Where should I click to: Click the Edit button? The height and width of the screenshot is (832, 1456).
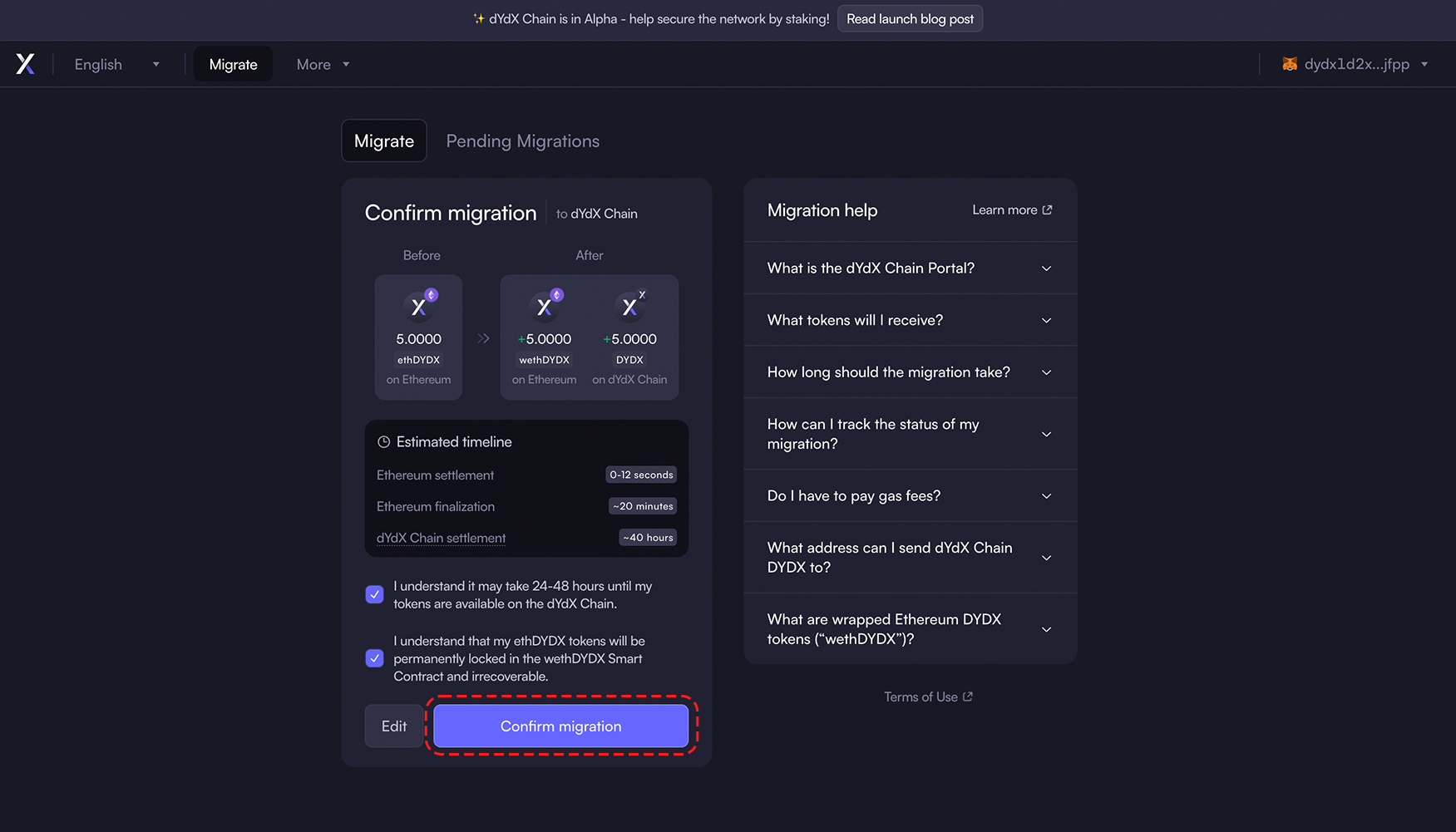pyautogui.click(x=394, y=726)
